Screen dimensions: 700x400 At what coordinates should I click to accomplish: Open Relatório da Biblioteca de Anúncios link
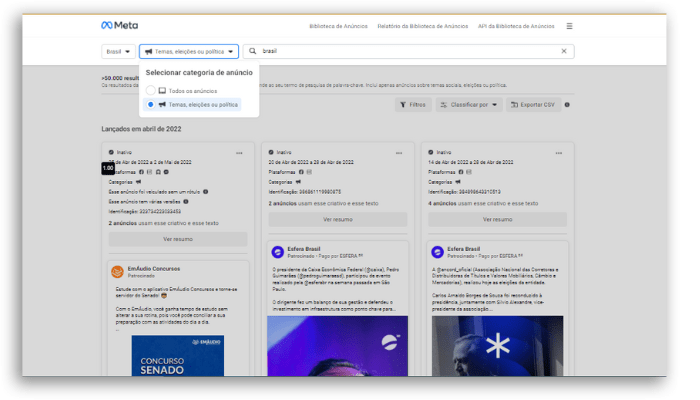(423, 26)
